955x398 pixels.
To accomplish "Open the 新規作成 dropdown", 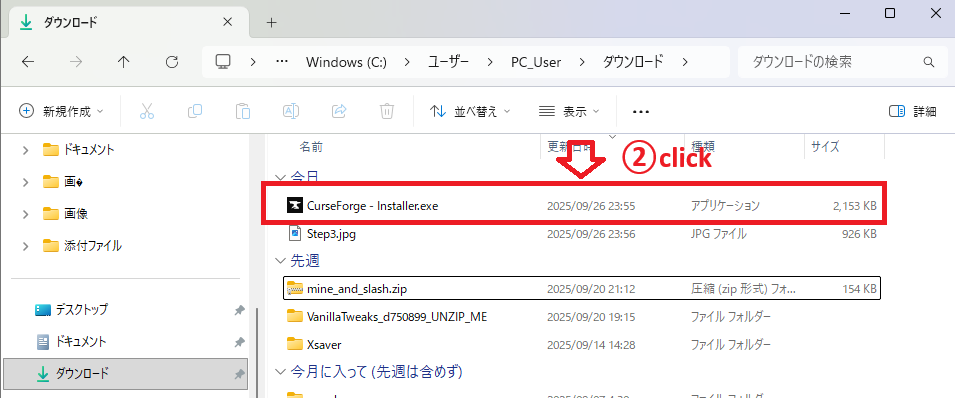I will click(61, 111).
